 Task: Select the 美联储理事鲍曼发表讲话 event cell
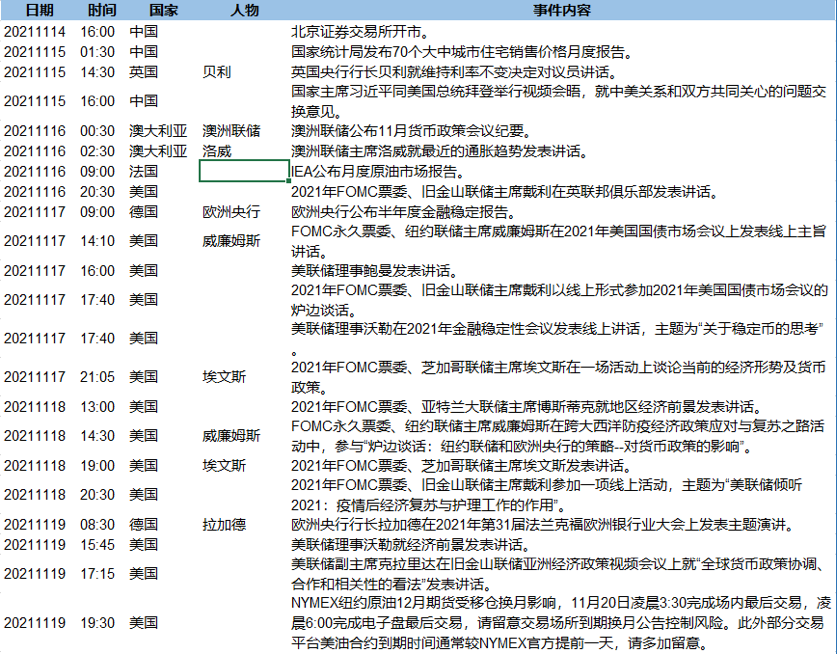(375, 271)
